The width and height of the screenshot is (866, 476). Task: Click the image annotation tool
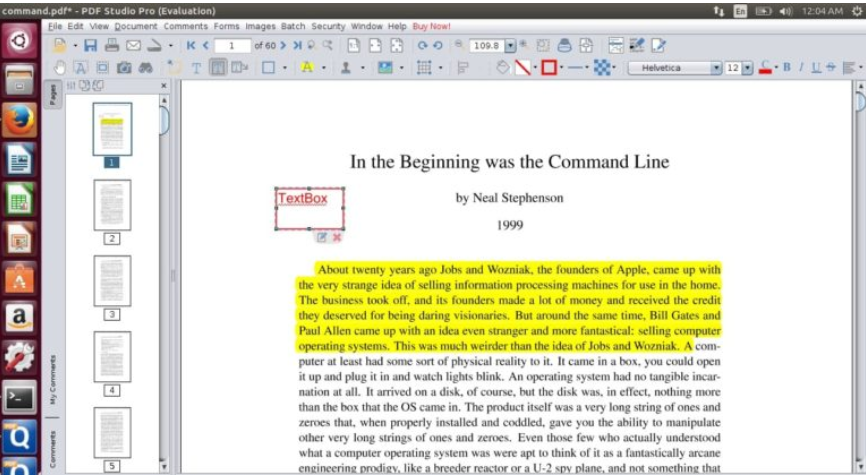pyautogui.click(x=385, y=68)
